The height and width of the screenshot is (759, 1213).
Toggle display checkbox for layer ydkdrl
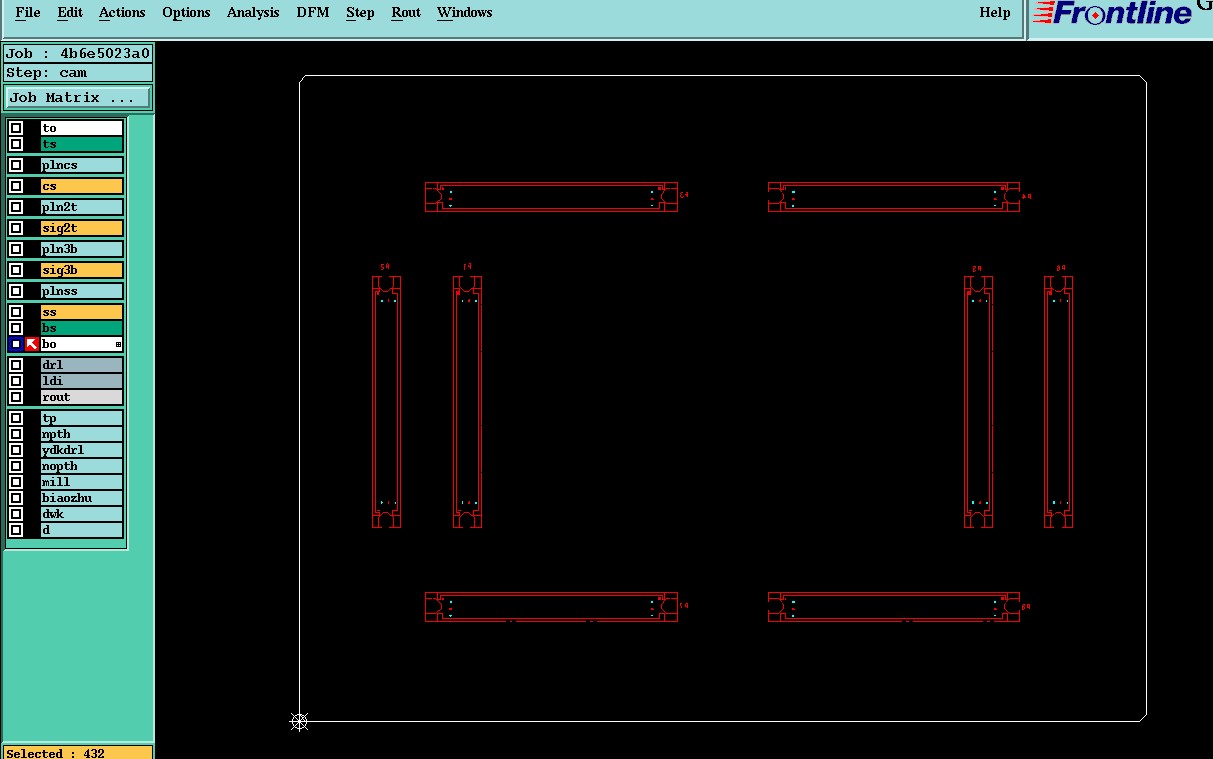16,450
